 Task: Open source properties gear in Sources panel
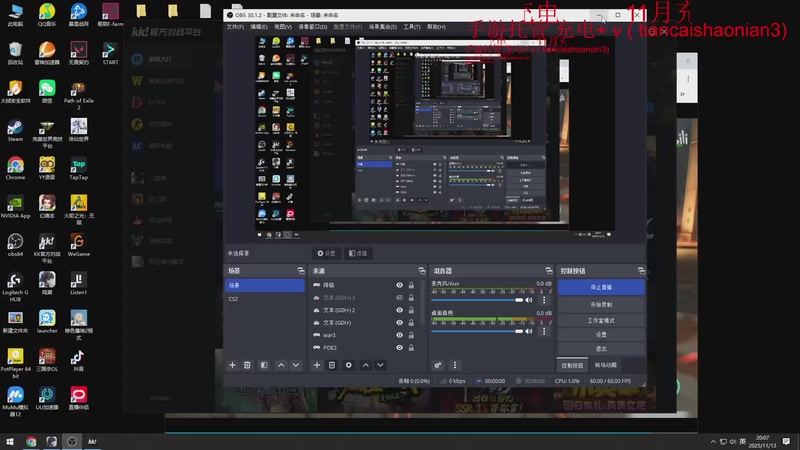tap(348, 365)
